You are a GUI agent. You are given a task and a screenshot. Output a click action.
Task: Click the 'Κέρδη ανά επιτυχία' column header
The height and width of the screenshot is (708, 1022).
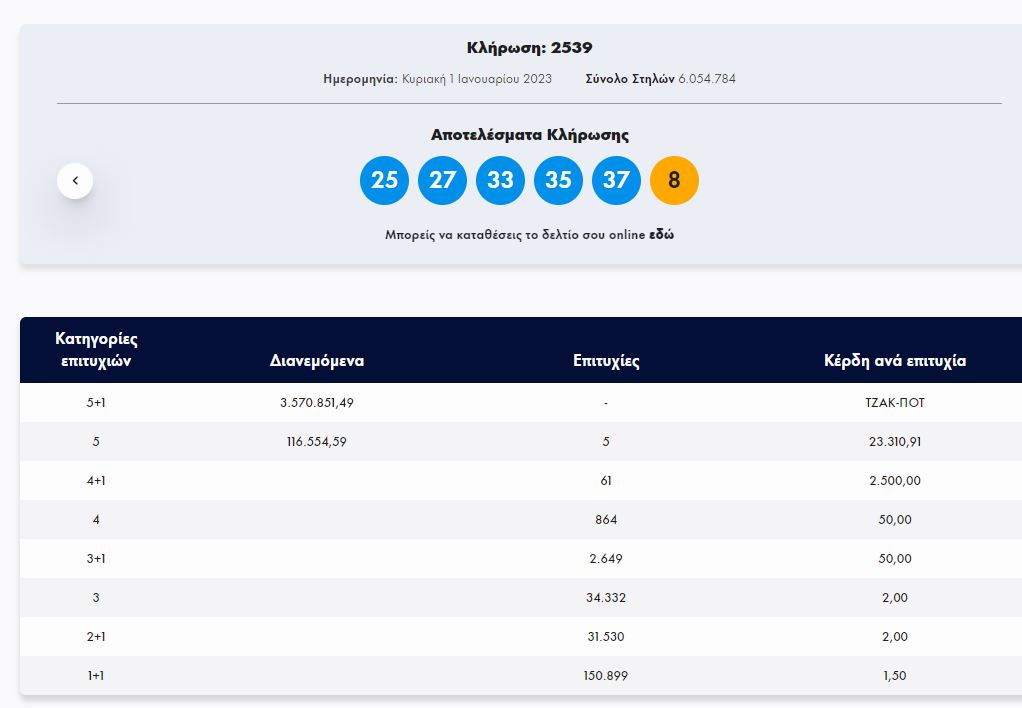pos(895,361)
